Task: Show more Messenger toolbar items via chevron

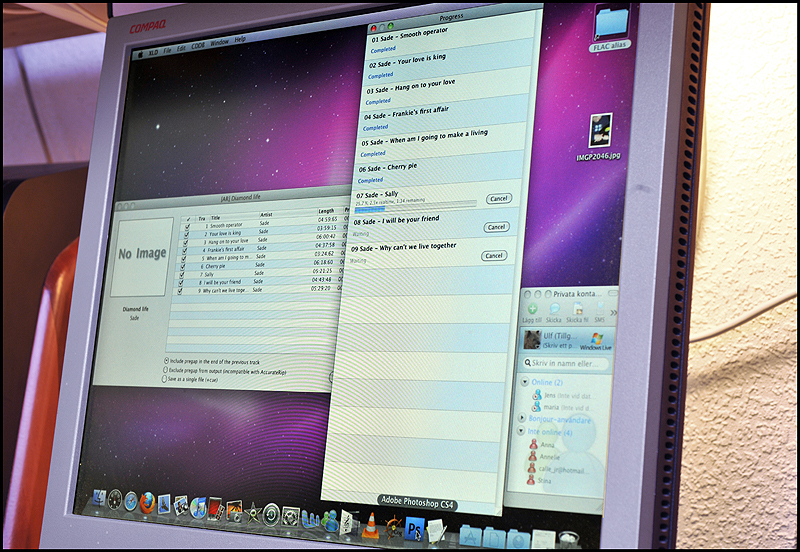Action: [613, 312]
